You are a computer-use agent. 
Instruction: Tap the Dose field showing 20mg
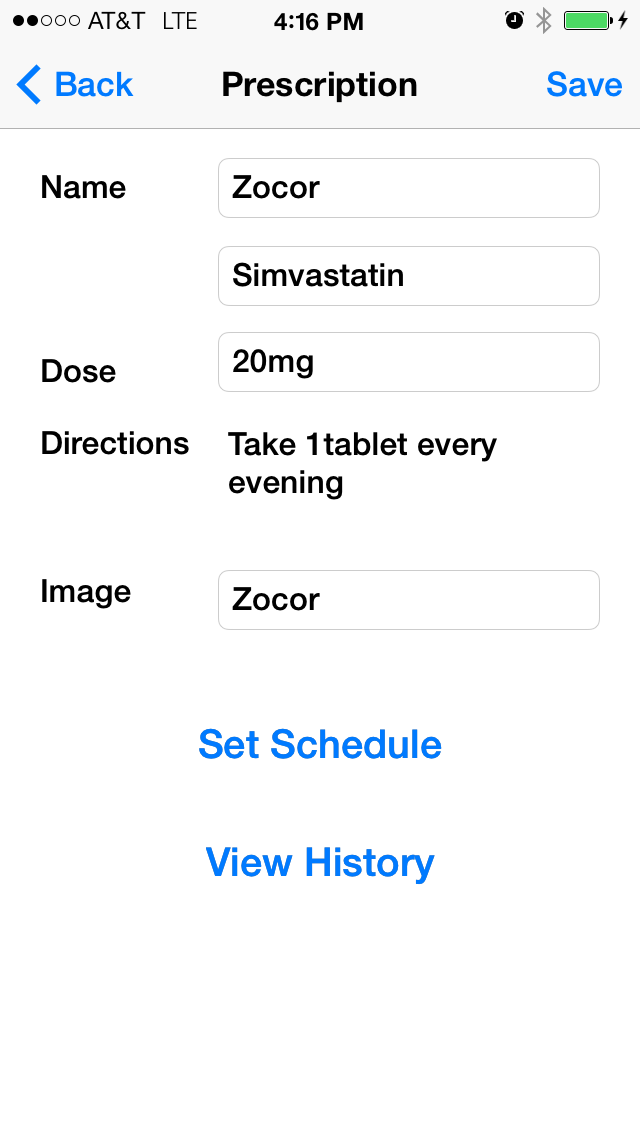pos(408,362)
